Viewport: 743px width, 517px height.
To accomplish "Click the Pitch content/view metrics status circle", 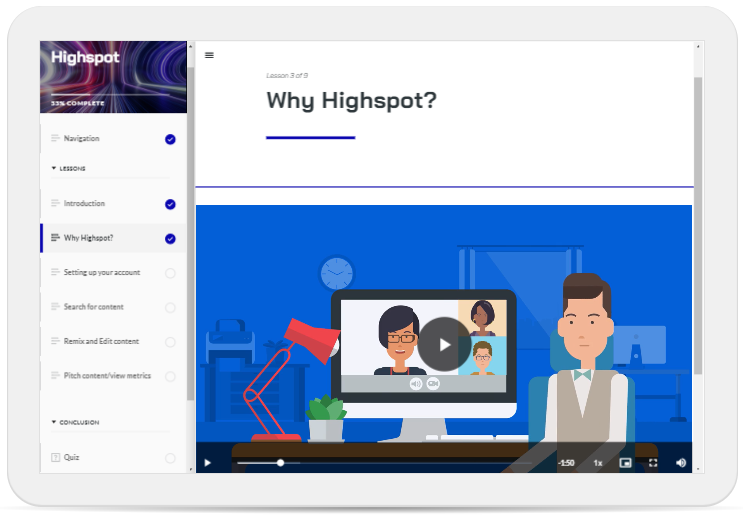I will pos(170,377).
